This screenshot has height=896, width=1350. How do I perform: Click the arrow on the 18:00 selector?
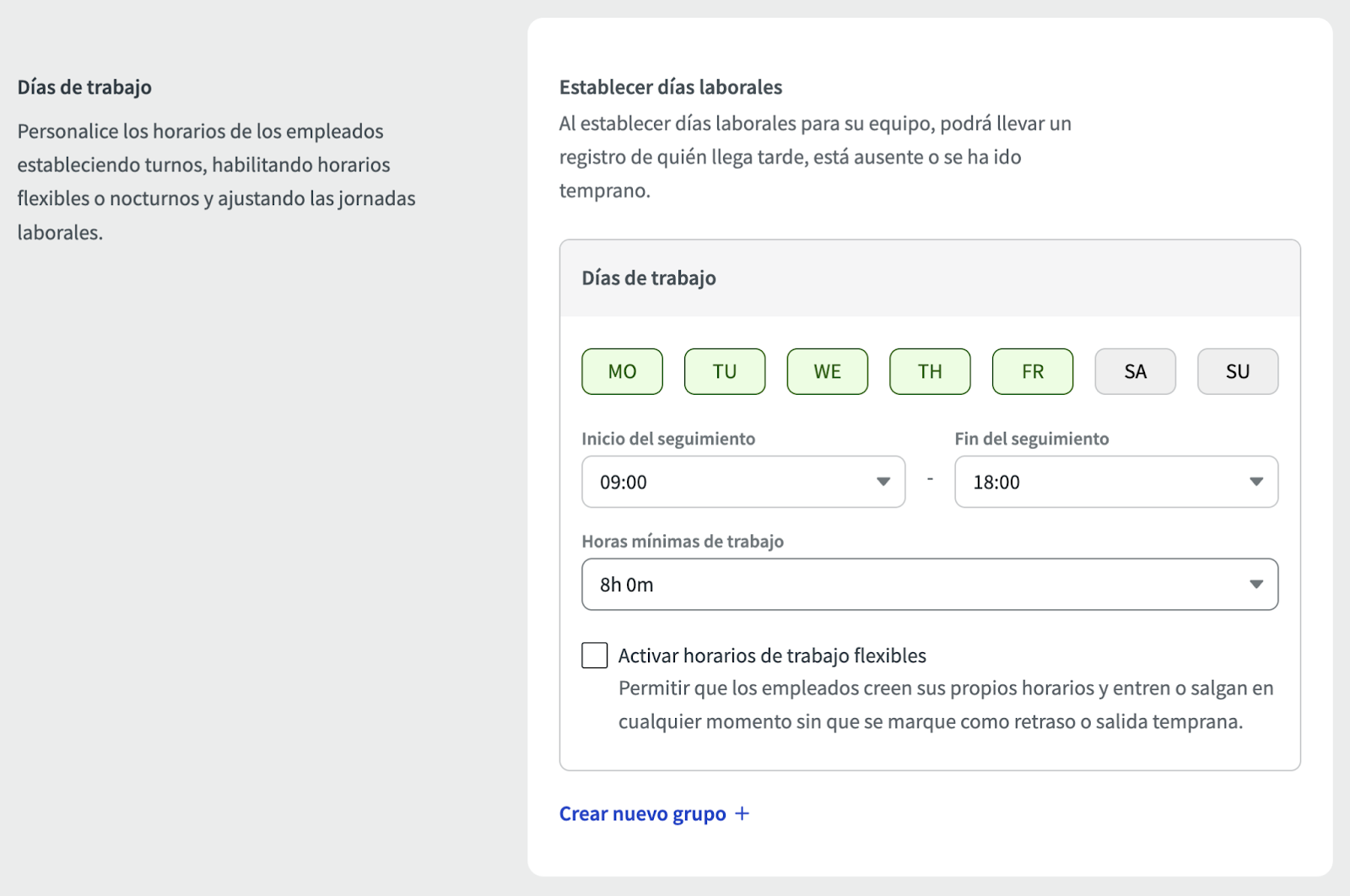(x=1256, y=482)
